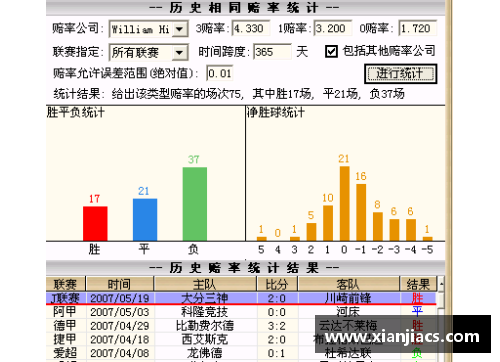Screen dimensions: 500x362
Task: Toggle 包括其他赔率公司 checkbox
Action: (x=331, y=51)
